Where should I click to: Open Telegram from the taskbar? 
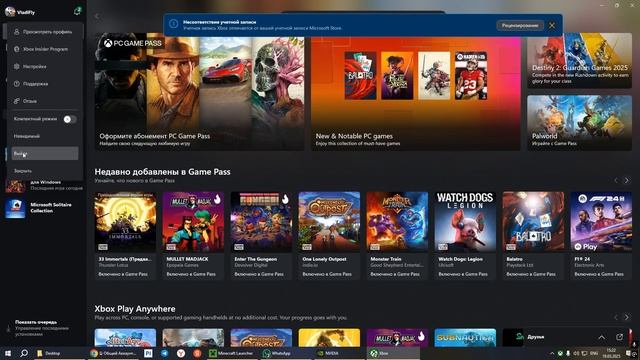[164, 353]
